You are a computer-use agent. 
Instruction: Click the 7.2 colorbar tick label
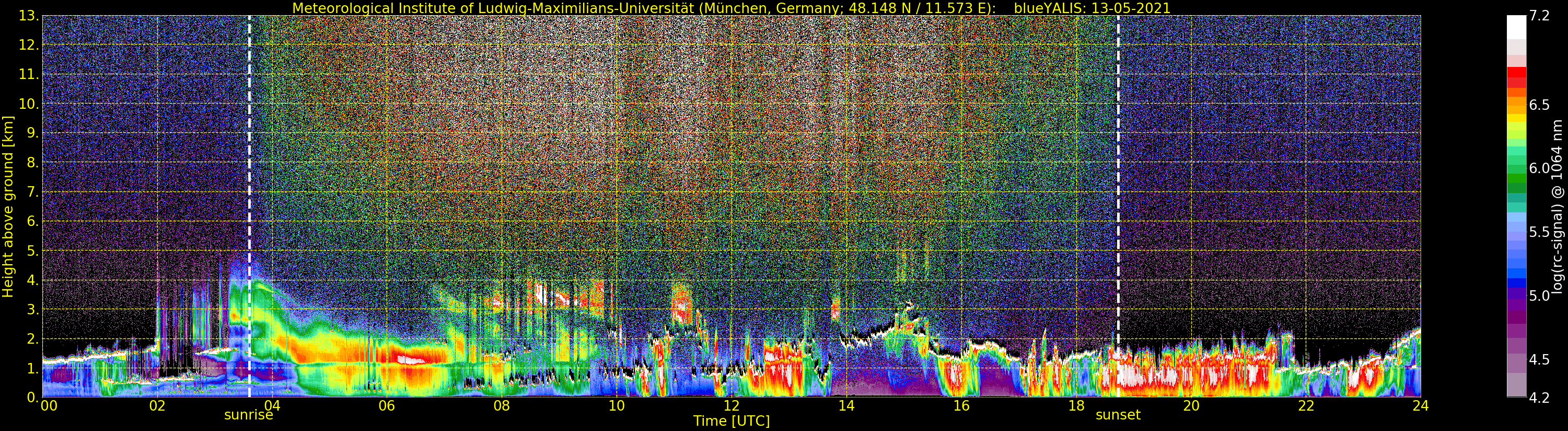click(1539, 16)
